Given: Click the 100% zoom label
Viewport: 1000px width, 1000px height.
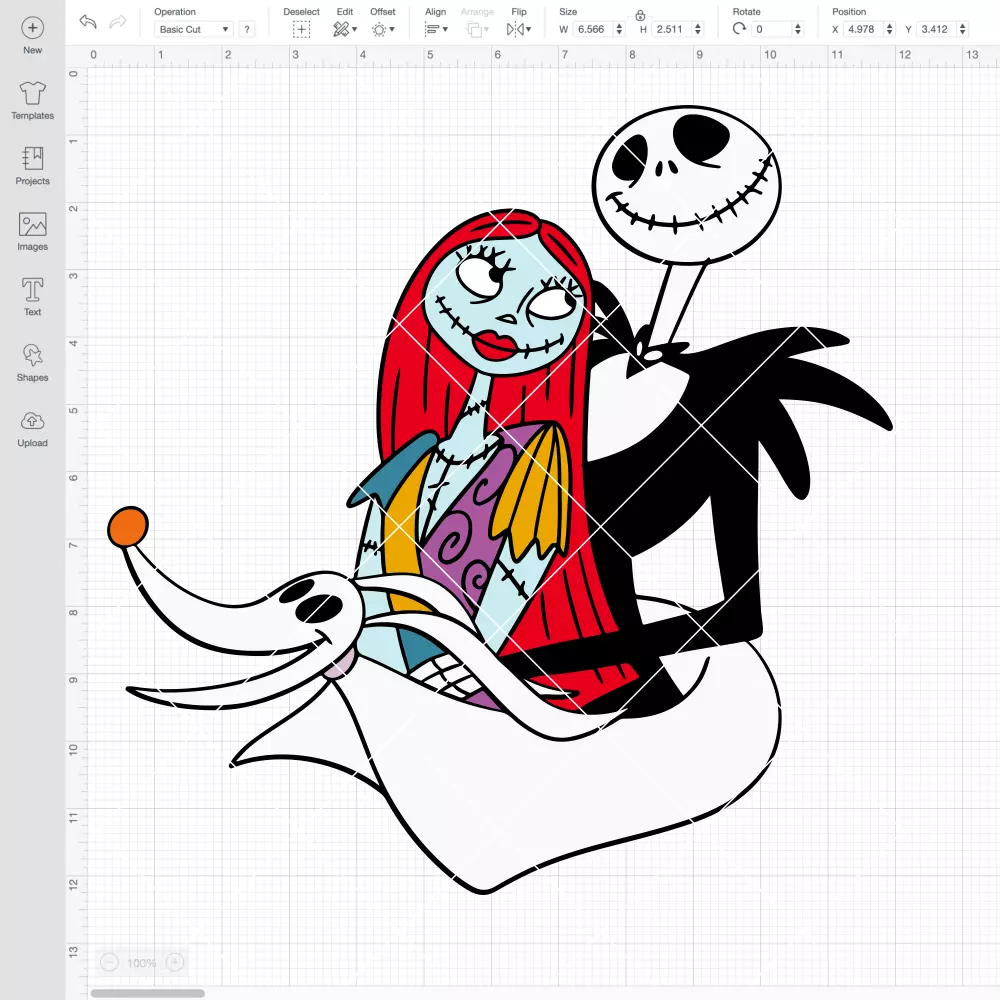Looking at the screenshot, I should point(142,963).
